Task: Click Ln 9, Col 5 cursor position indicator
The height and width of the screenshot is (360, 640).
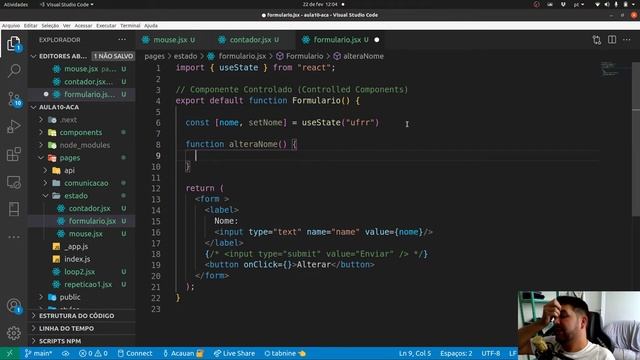Action: [x=415, y=353]
